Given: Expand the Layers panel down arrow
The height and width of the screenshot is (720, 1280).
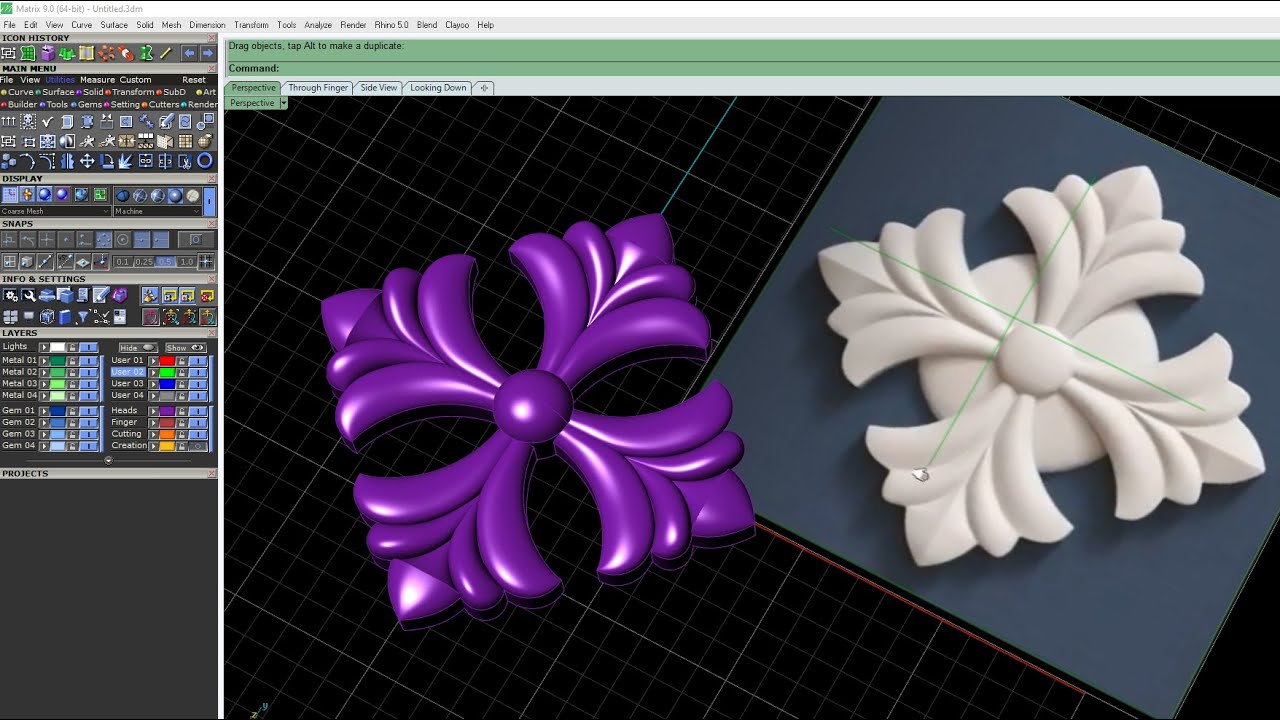Looking at the screenshot, I should point(108,460).
